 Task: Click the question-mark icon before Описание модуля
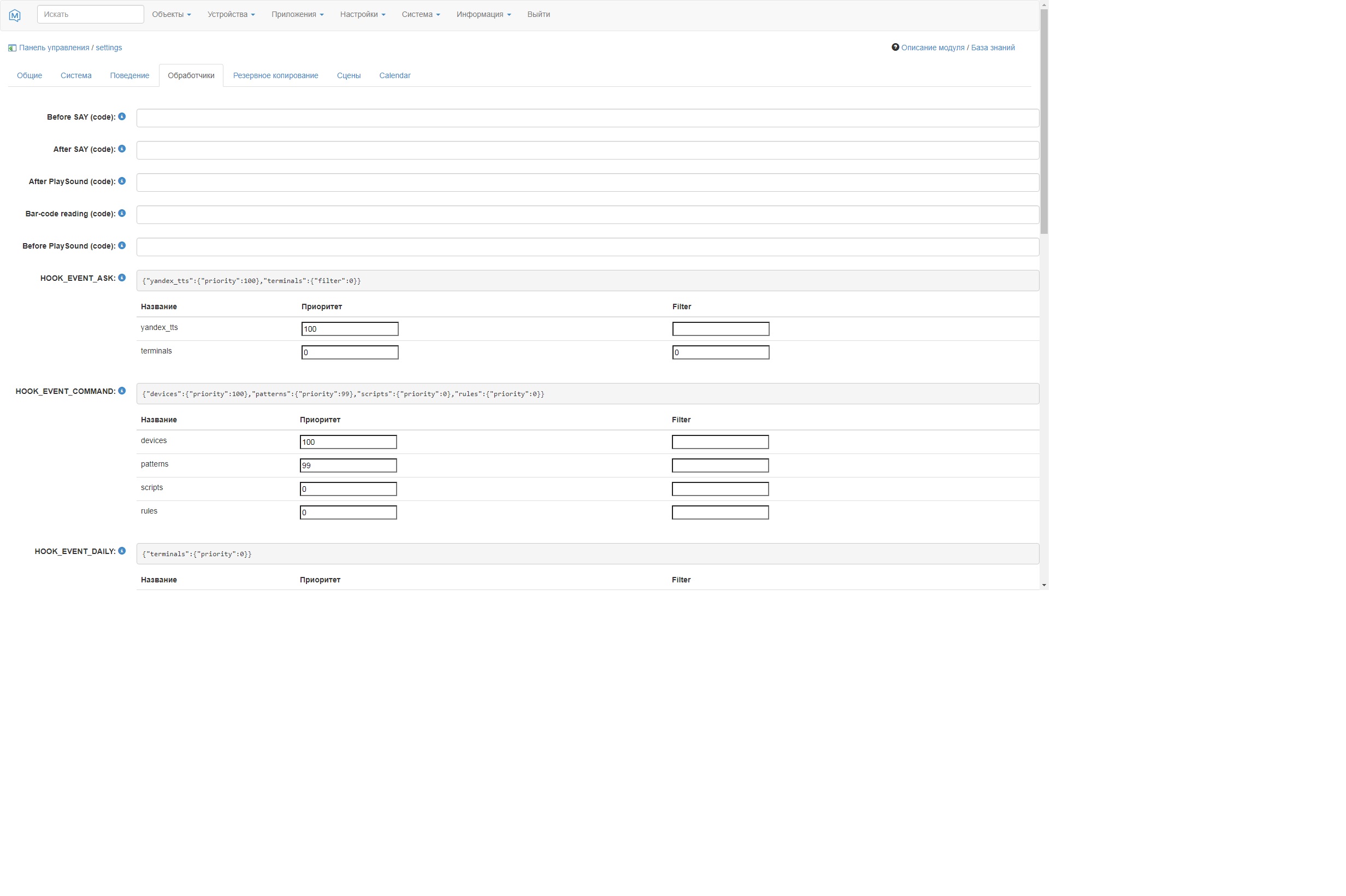[895, 48]
